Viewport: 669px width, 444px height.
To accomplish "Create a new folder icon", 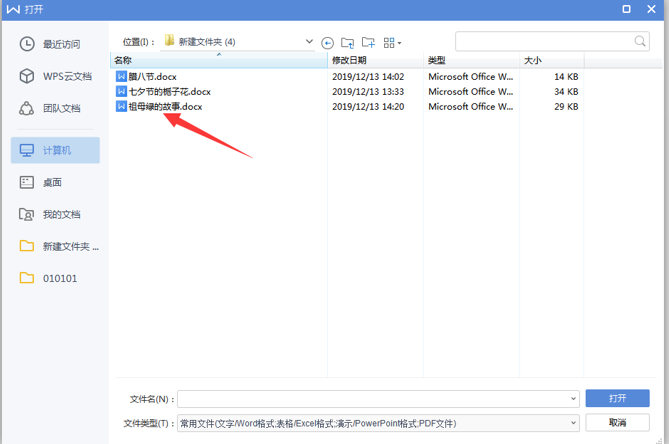I will (368, 42).
